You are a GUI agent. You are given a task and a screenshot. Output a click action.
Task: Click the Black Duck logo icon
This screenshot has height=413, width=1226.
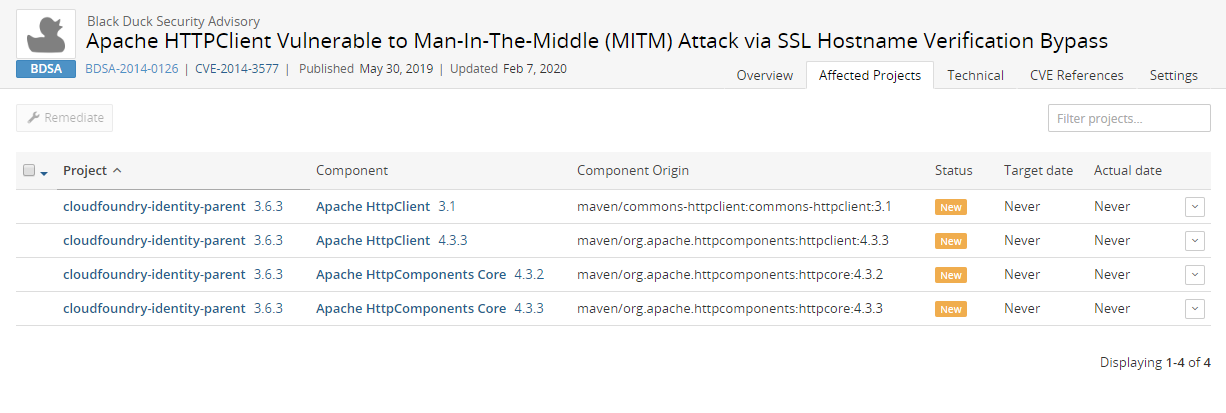(x=46, y=34)
